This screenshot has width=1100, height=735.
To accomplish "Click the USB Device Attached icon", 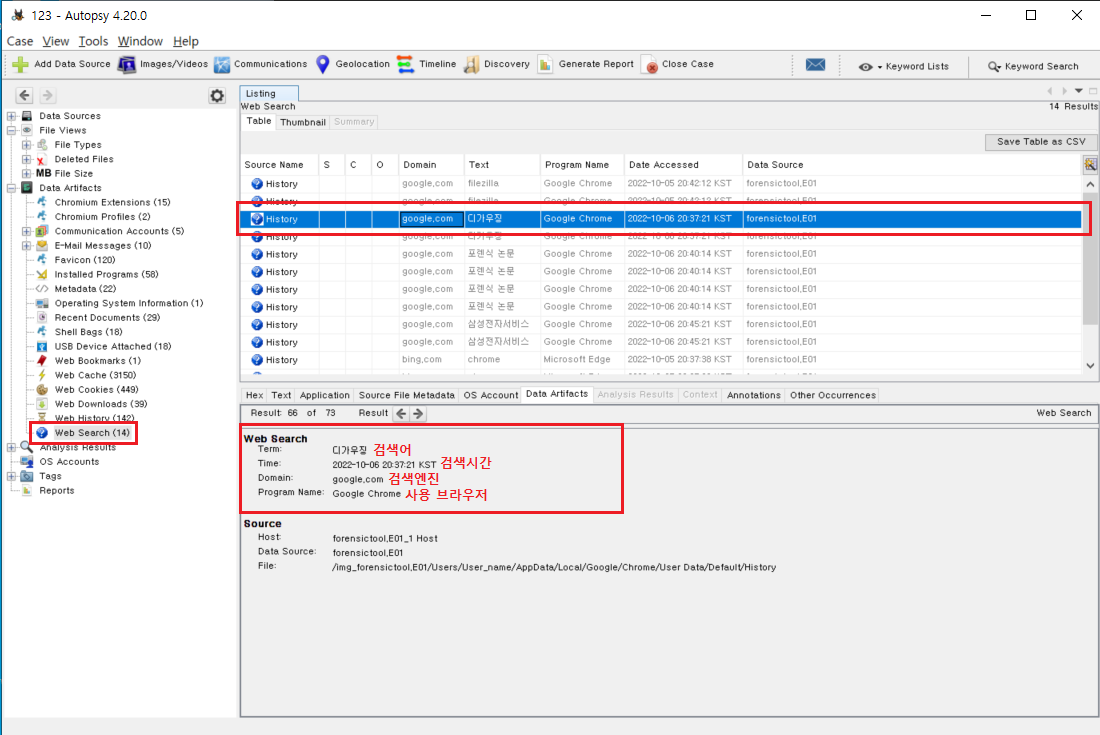I will [42, 346].
